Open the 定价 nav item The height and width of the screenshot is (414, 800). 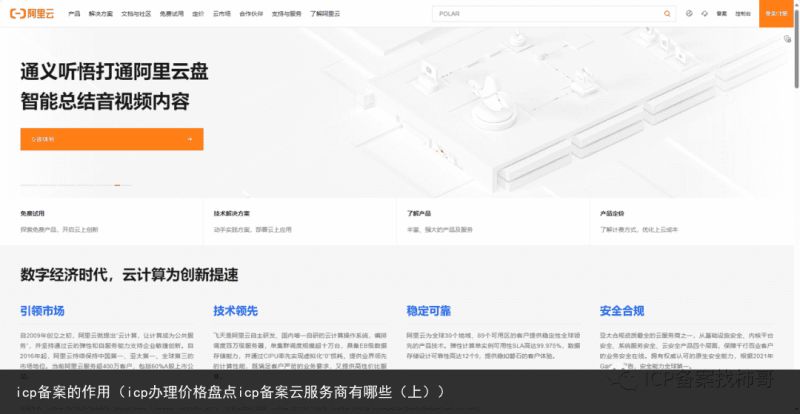[198, 14]
